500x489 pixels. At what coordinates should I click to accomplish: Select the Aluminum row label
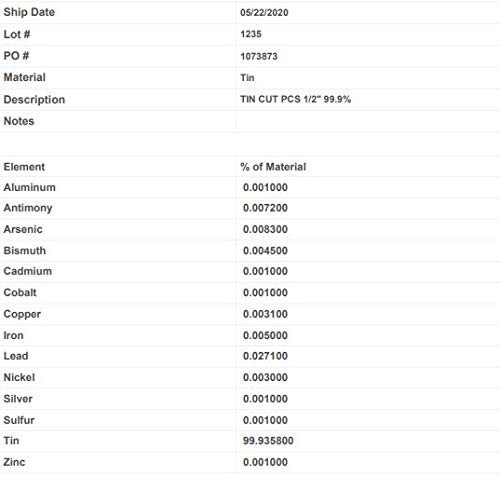pos(29,187)
